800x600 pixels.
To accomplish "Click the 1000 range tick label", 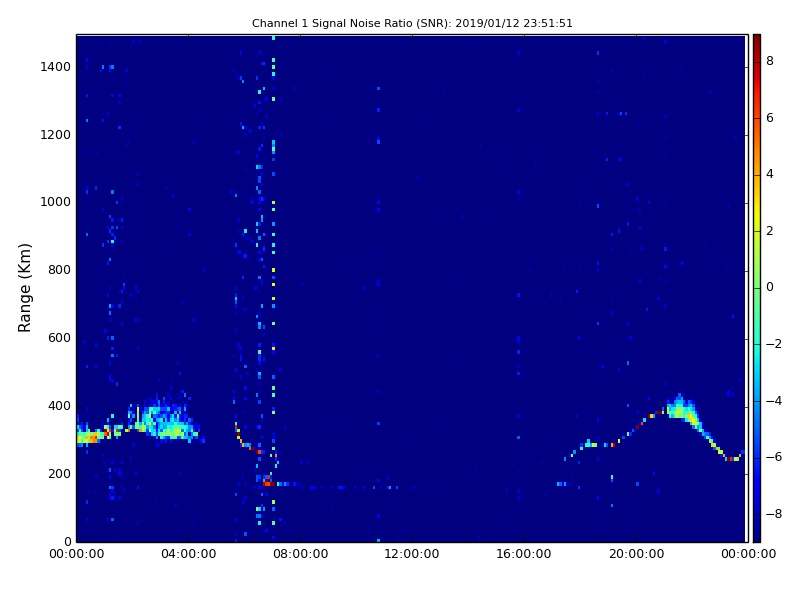I will coord(56,202).
